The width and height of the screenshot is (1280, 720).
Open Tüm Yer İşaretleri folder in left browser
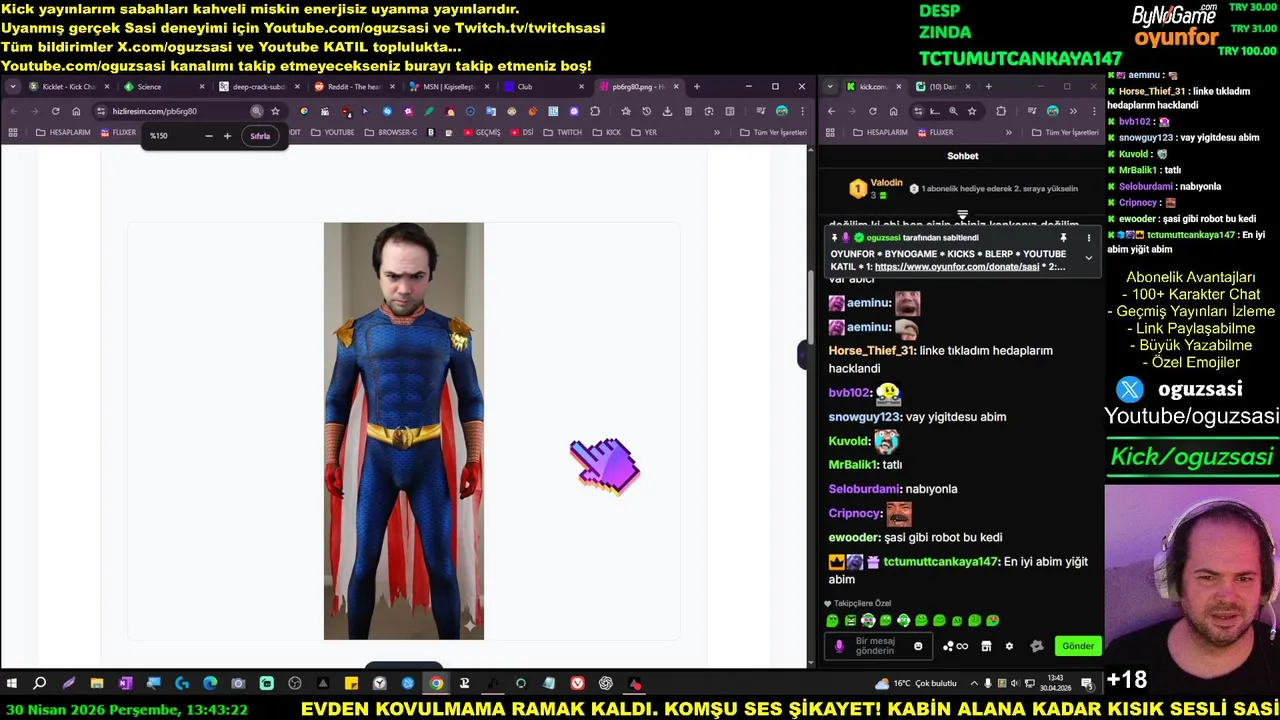(772, 132)
